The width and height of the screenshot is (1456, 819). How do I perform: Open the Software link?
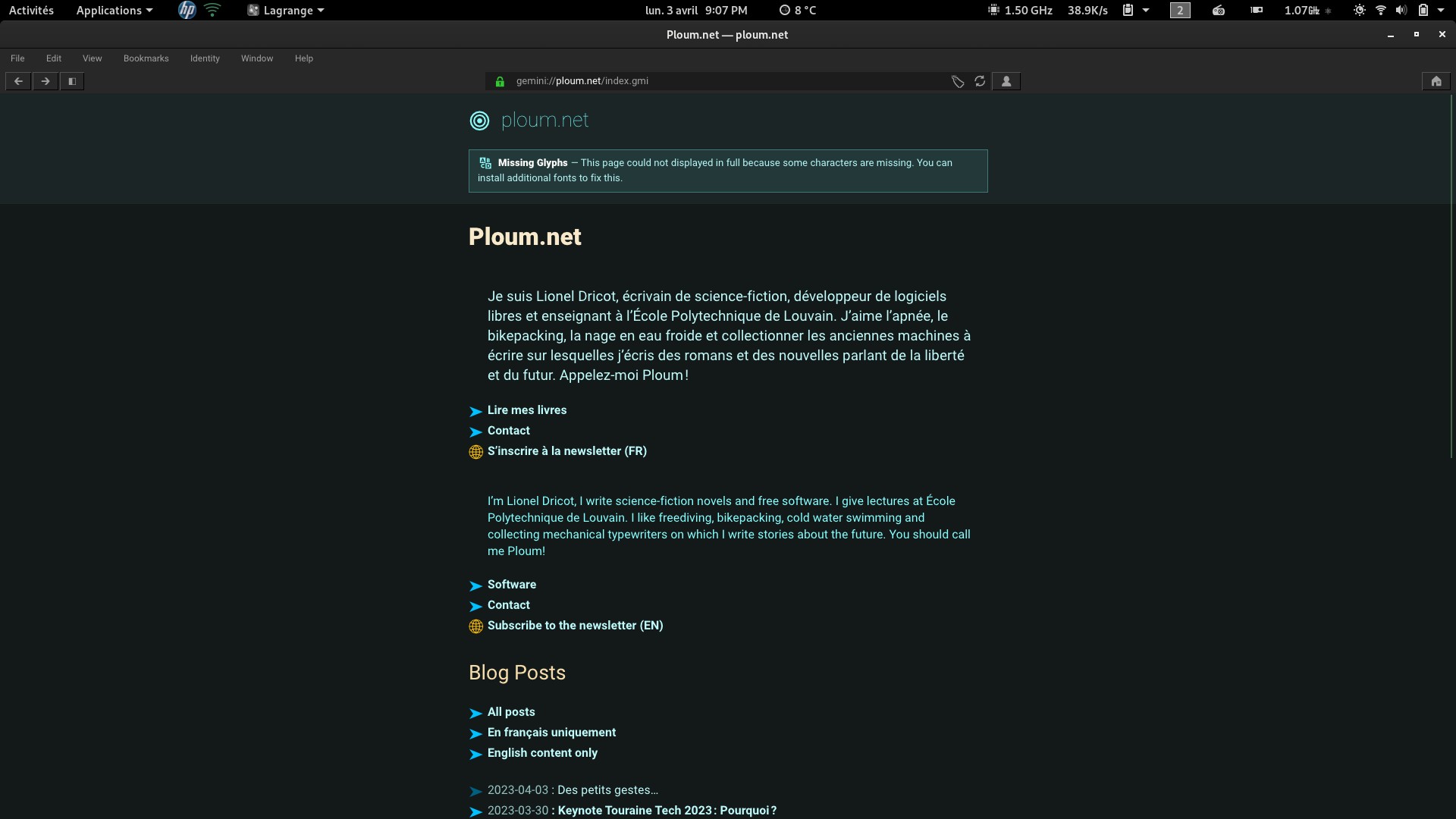point(512,585)
